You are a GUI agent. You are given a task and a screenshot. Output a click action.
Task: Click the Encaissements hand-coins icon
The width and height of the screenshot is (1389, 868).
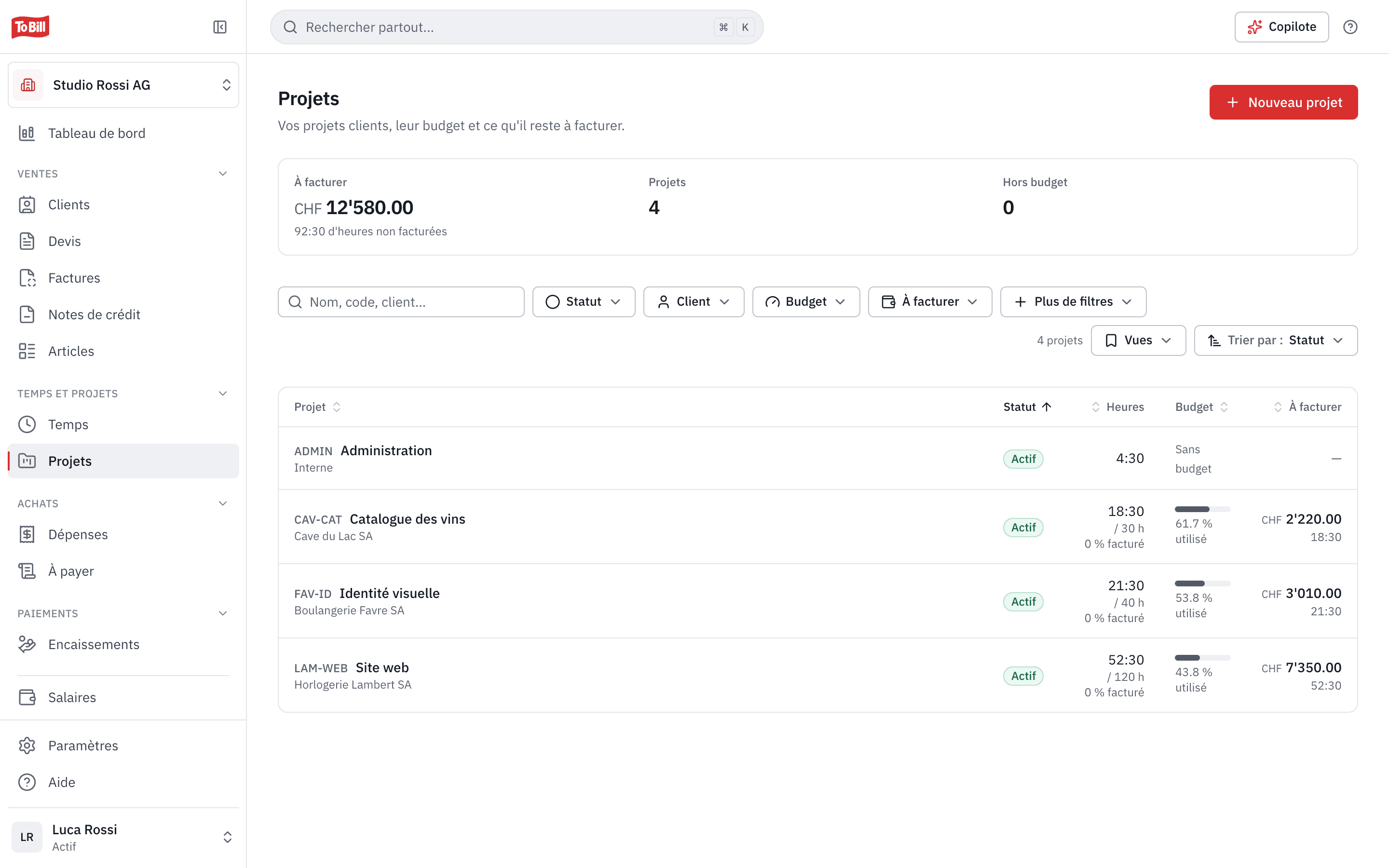(x=27, y=644)
